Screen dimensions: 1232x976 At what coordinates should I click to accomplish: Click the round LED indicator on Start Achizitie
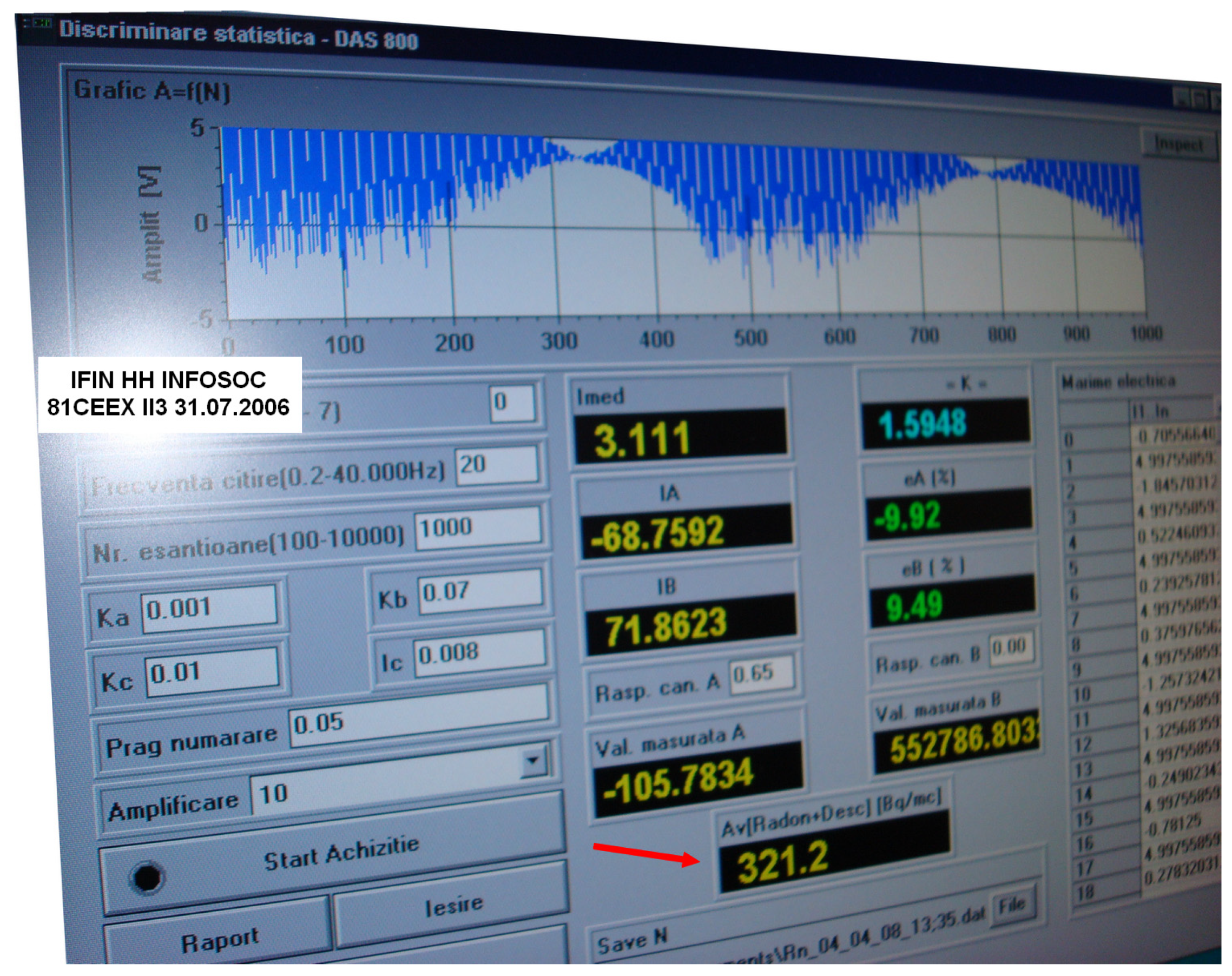146,877
